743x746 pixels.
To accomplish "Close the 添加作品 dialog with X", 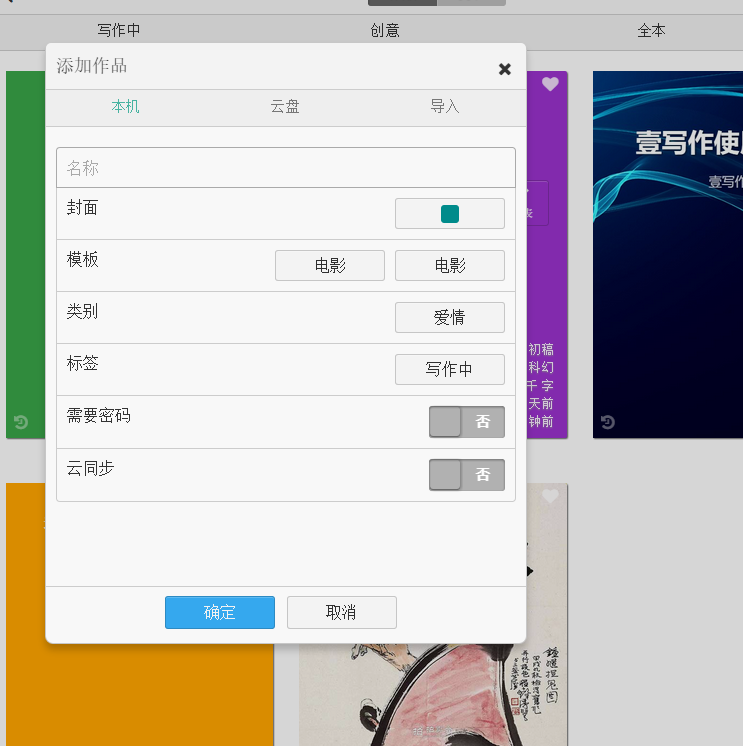I will [x=505, y=69].
